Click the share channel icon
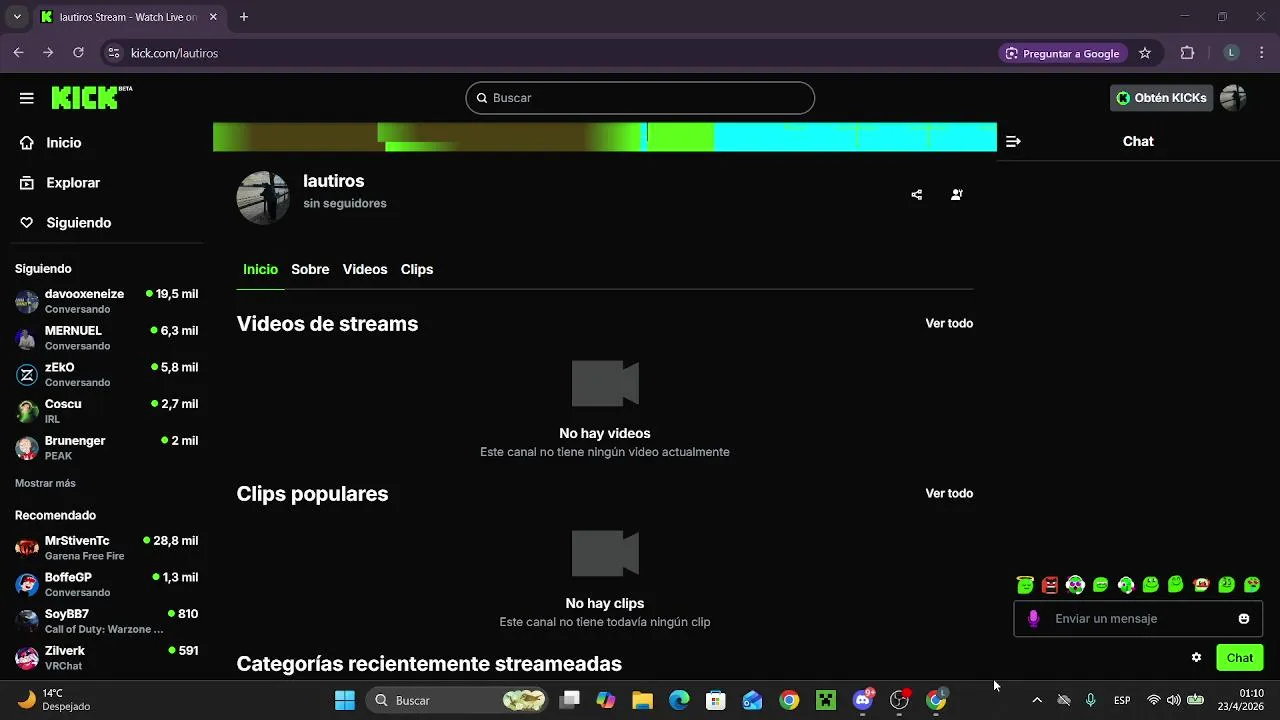 (917, 195)
